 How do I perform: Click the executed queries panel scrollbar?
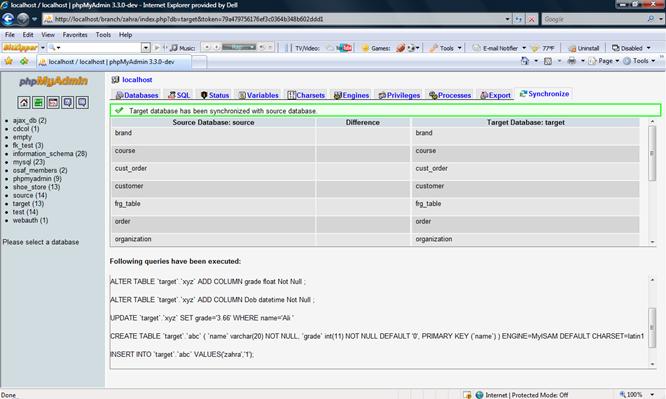tap(652, 322)
